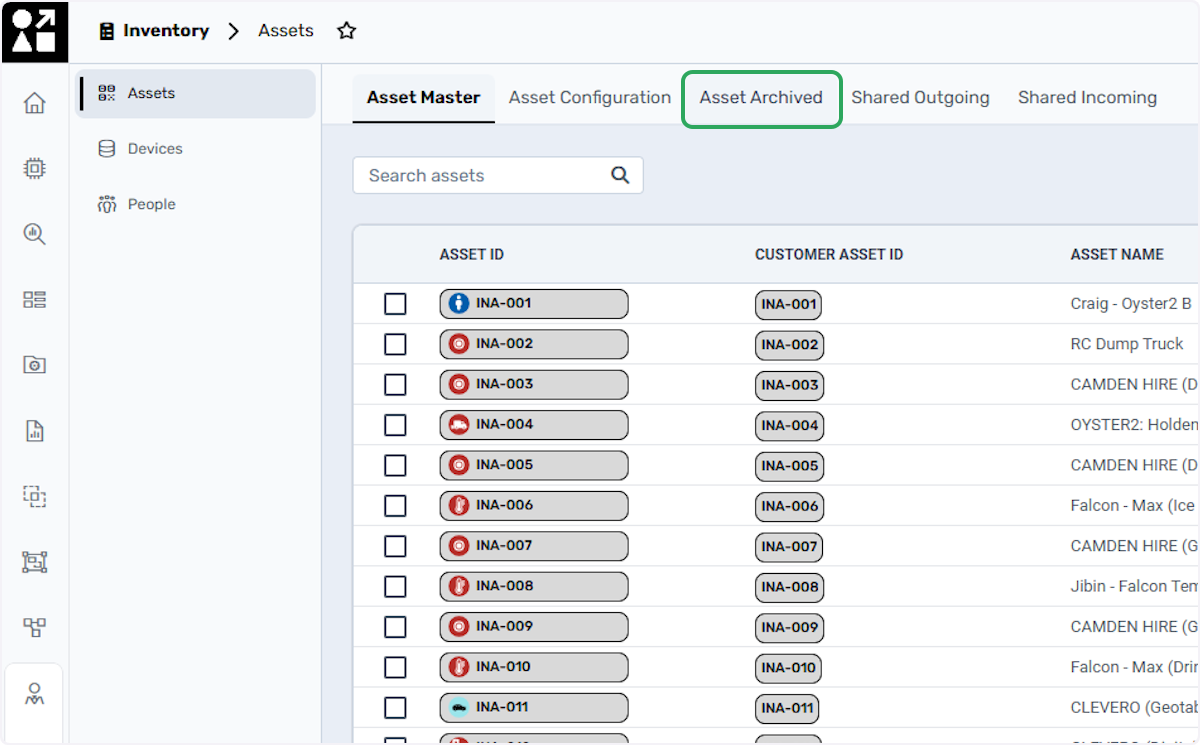Screen dimensions: 1200x745
Task: Open asset ID badge INA-007
Action: 534,546
